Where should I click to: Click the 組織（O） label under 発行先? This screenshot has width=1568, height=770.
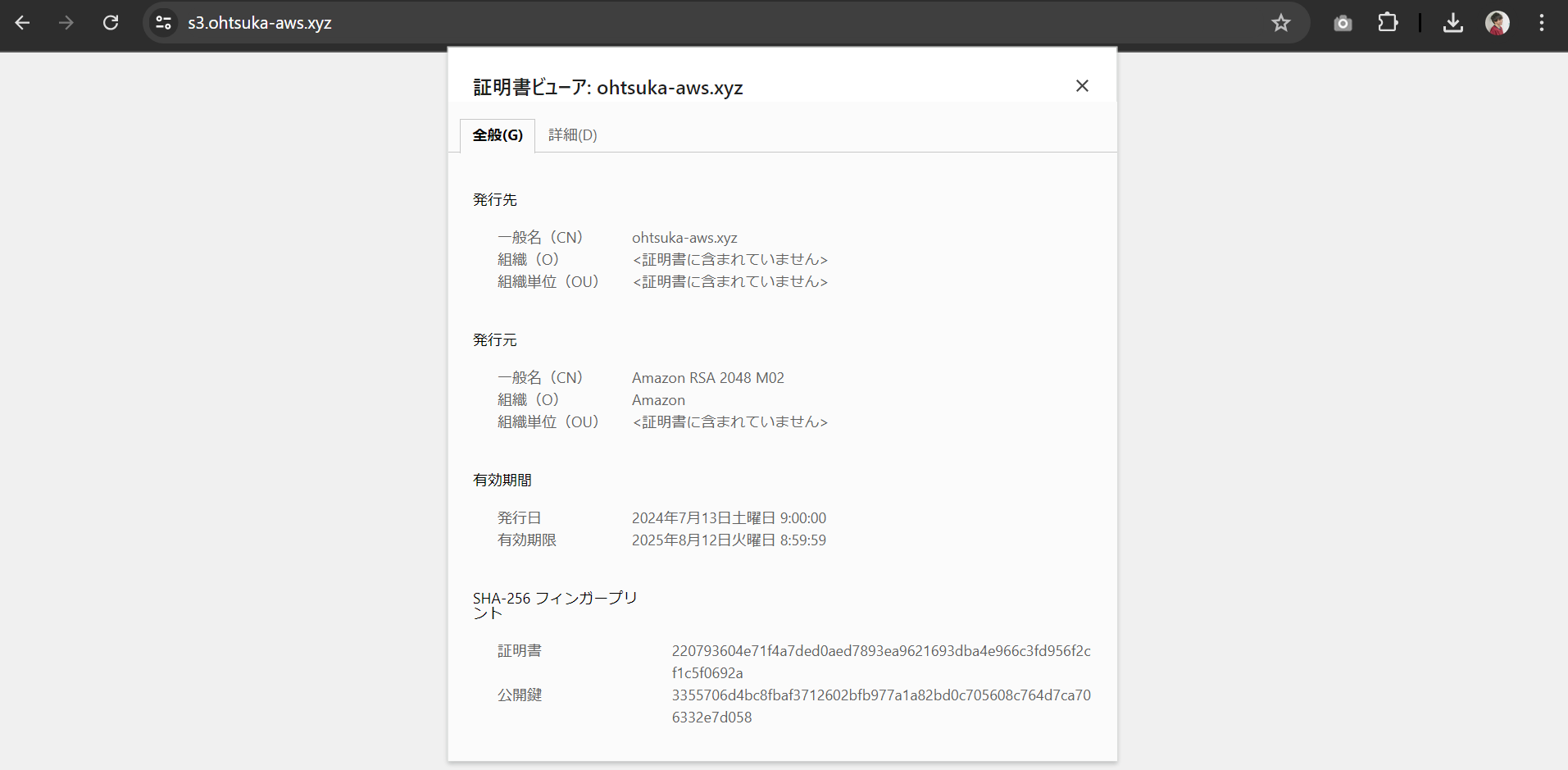(529, 260)
